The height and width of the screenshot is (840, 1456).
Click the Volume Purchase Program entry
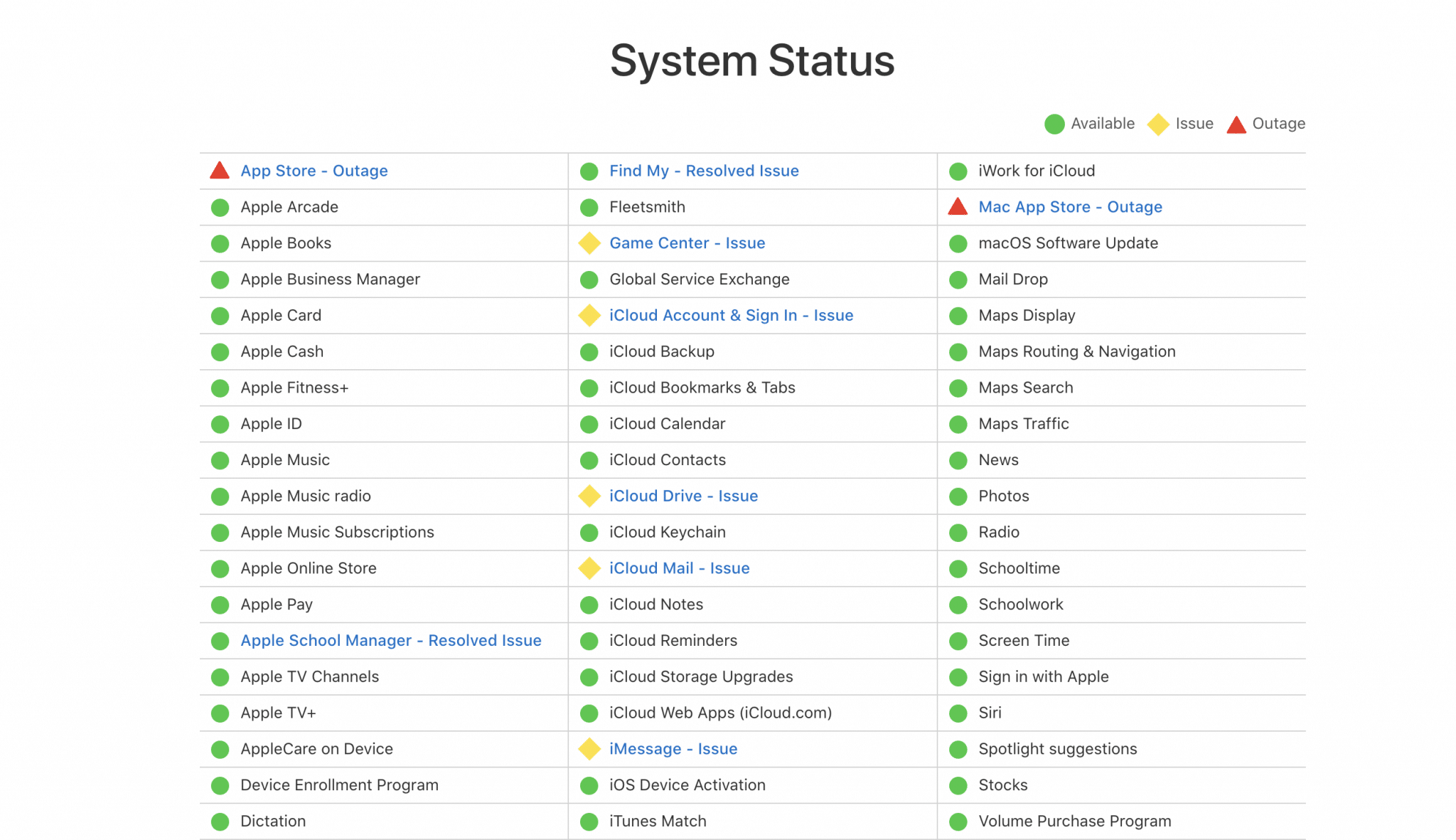click(x=1074, y=821)
